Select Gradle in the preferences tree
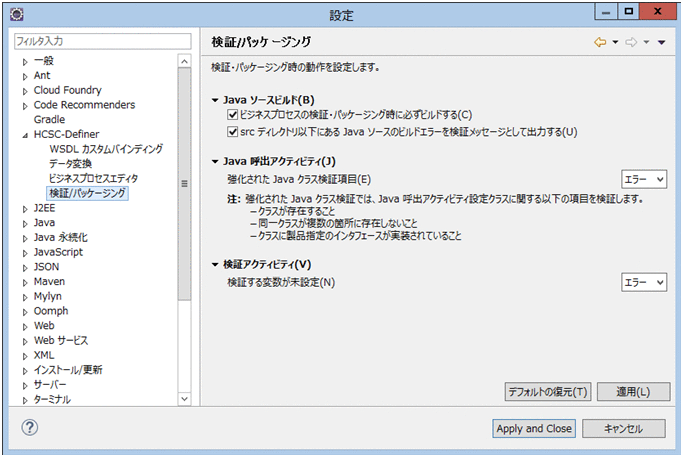The image size is (685, 459). tap(49, 119)
